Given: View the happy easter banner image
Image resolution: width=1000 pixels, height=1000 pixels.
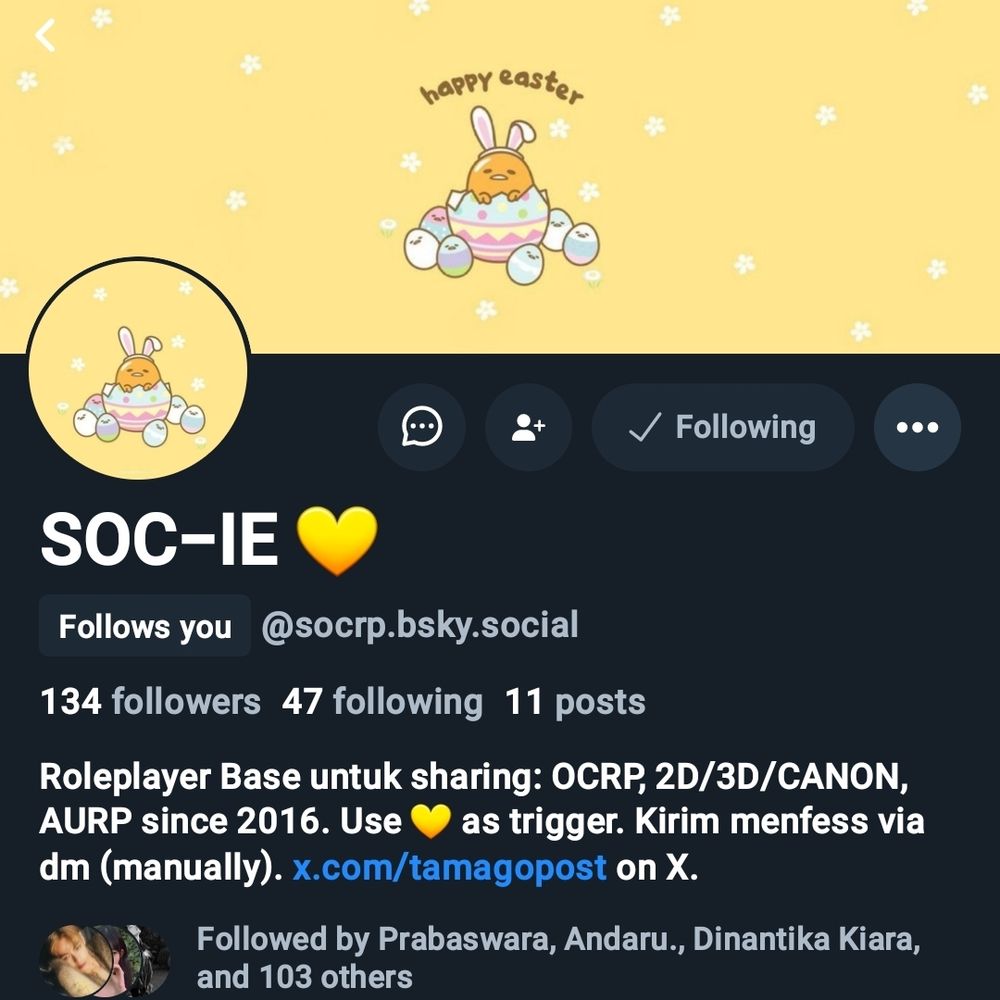Looking at the screenshot, I should pos(500,176).
